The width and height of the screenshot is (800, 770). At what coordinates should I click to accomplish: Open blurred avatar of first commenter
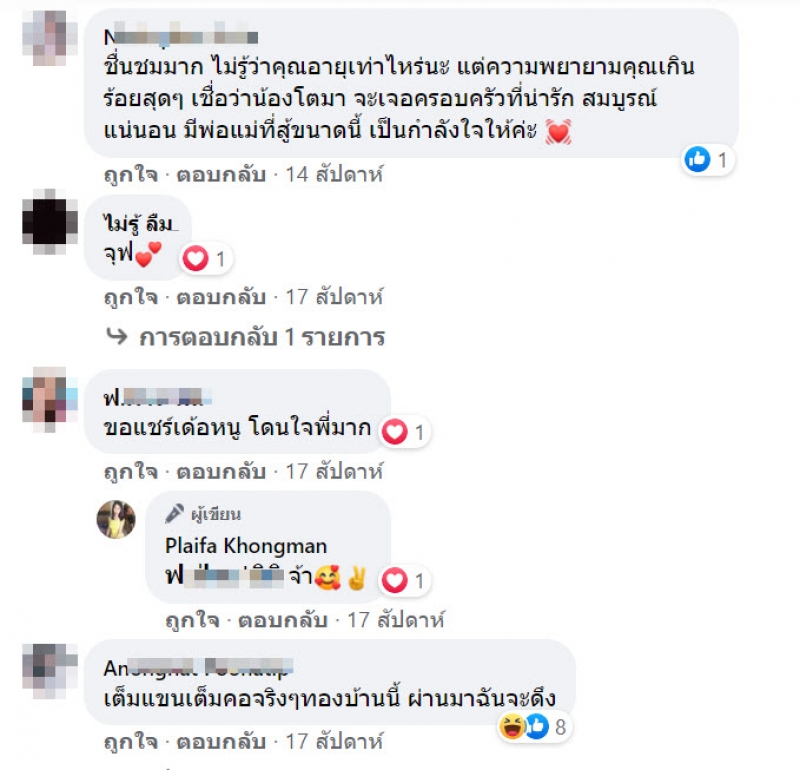coord(50,38)
